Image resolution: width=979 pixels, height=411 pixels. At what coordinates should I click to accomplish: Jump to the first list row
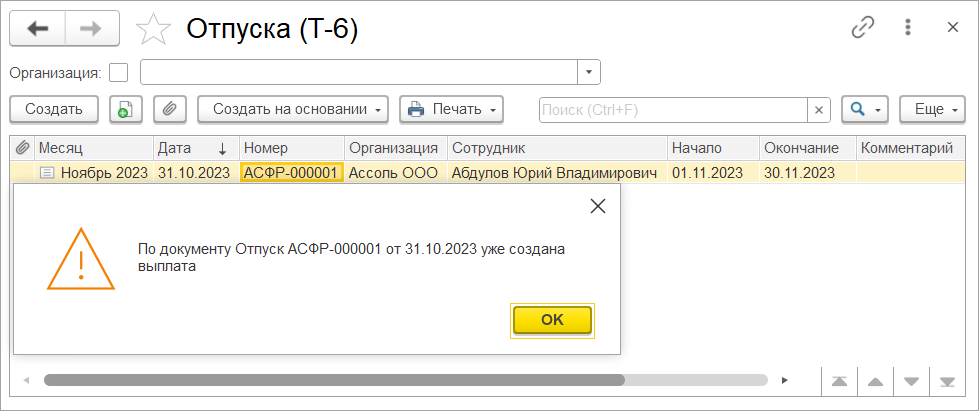840,381
